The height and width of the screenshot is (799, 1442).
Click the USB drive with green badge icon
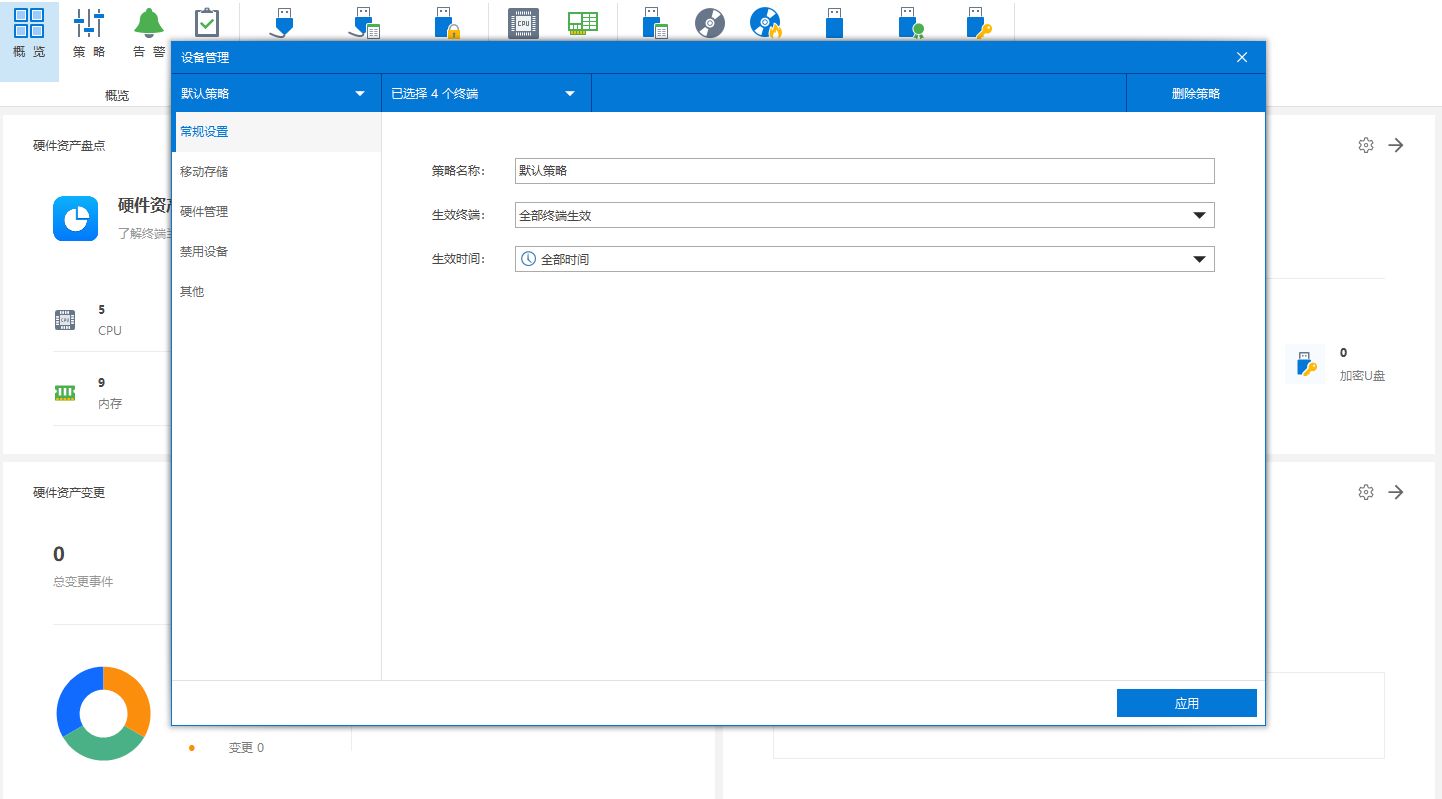pos(909,22)
